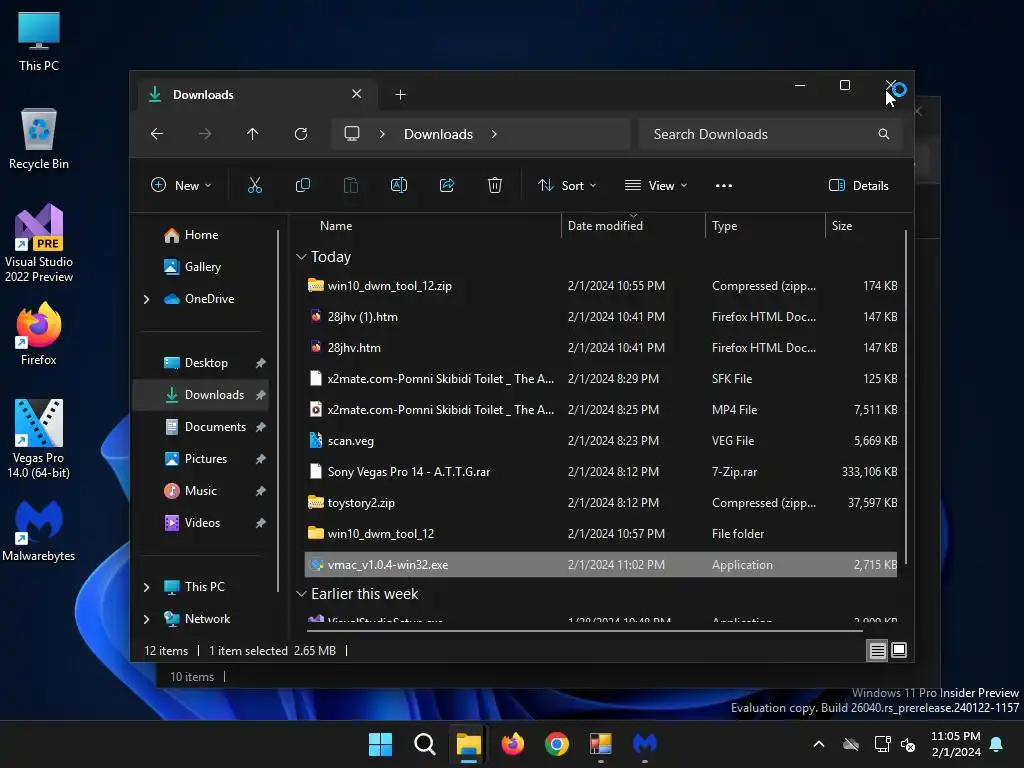Select Malwarebytes desktop icon
1024x768 pixels.
pos(39,530)
